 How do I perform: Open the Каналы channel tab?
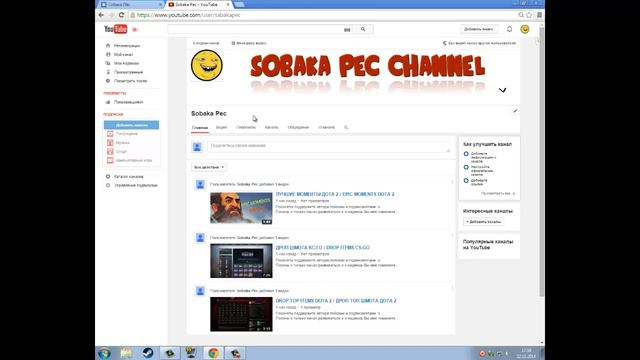(x=271, y=127)
